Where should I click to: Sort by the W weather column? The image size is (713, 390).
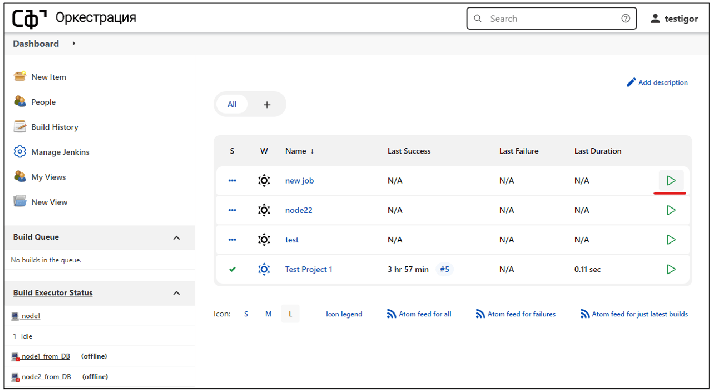coord(264,151)
